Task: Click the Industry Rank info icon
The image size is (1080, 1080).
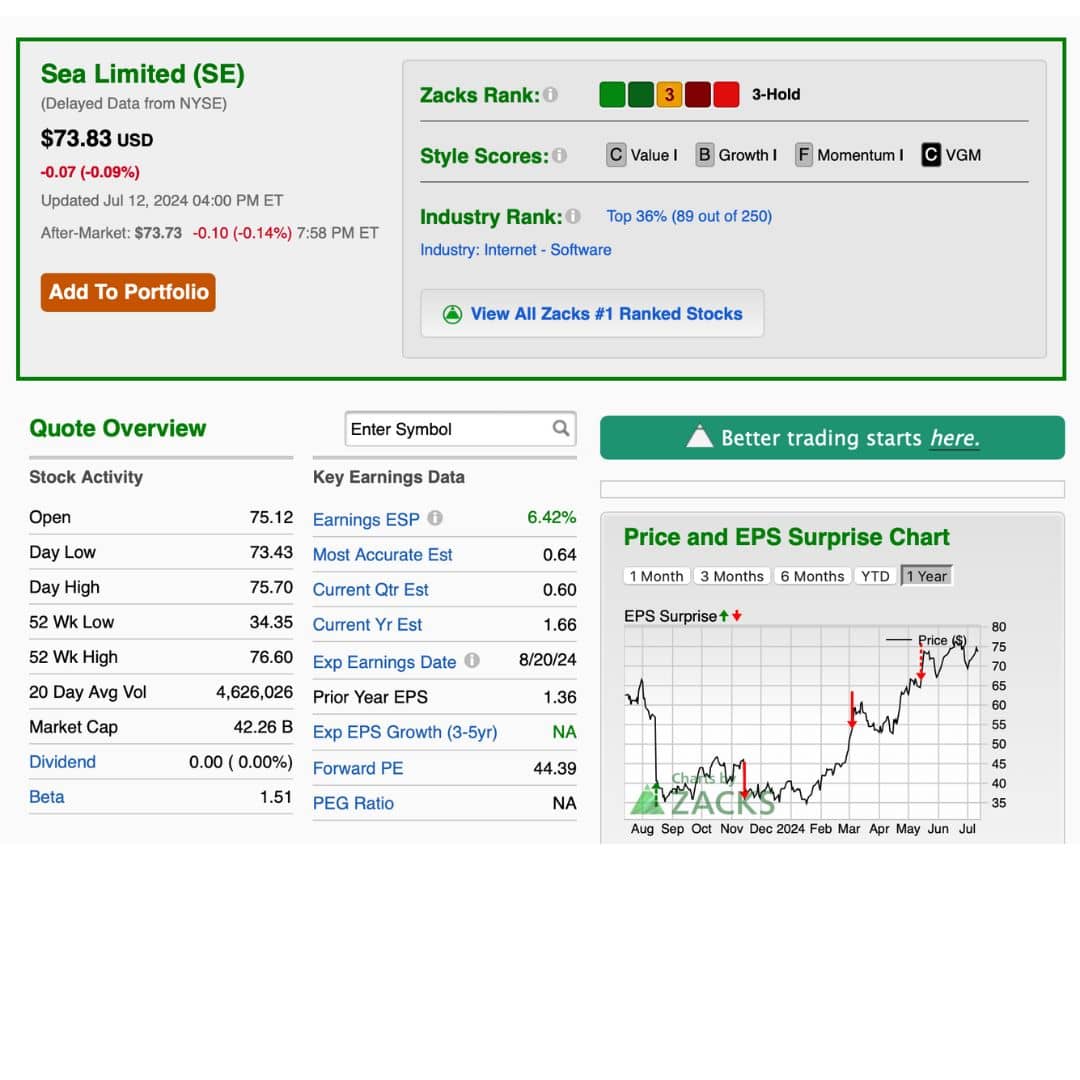Action: point(572,216)
